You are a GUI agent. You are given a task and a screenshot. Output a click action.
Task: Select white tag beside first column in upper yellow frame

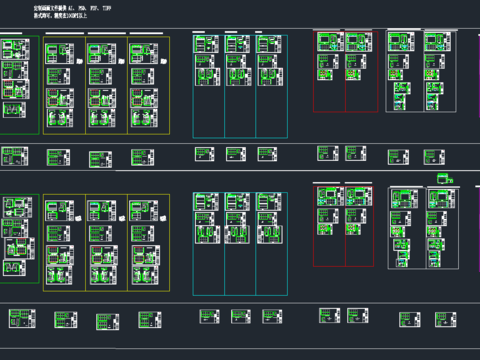[x=80, y=61]
